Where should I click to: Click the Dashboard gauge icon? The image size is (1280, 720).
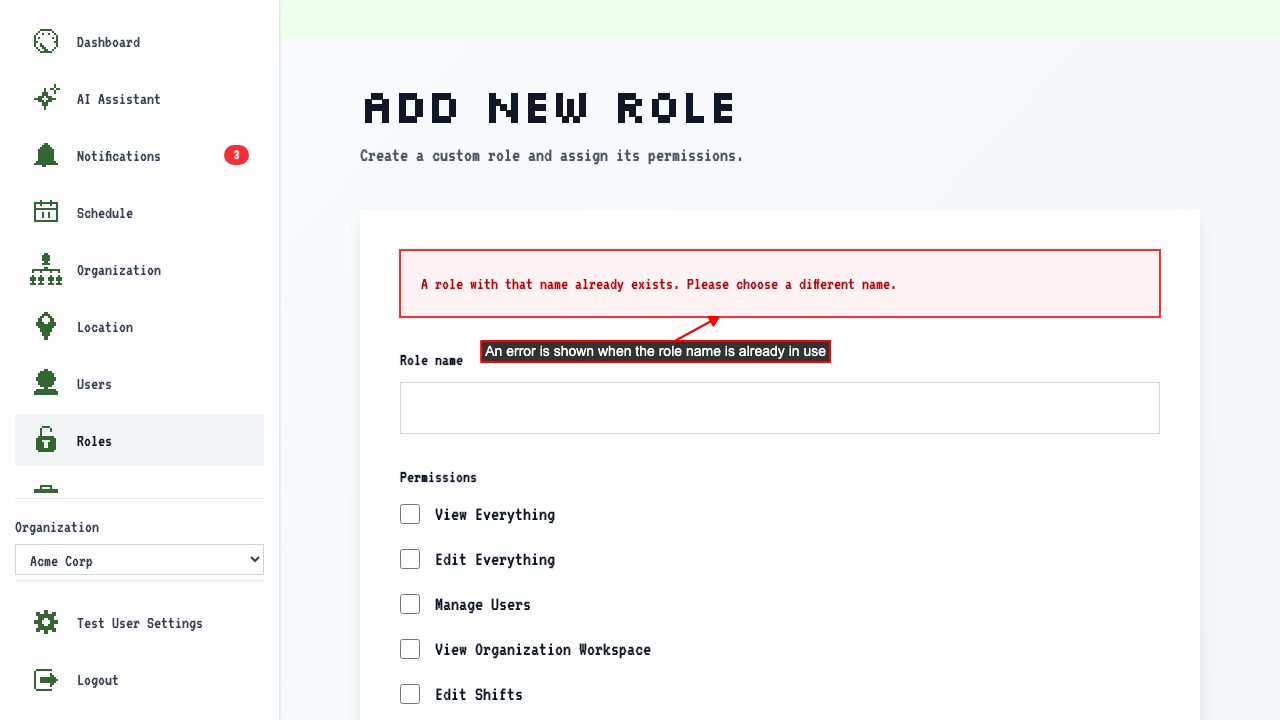[x=46, y=41]
